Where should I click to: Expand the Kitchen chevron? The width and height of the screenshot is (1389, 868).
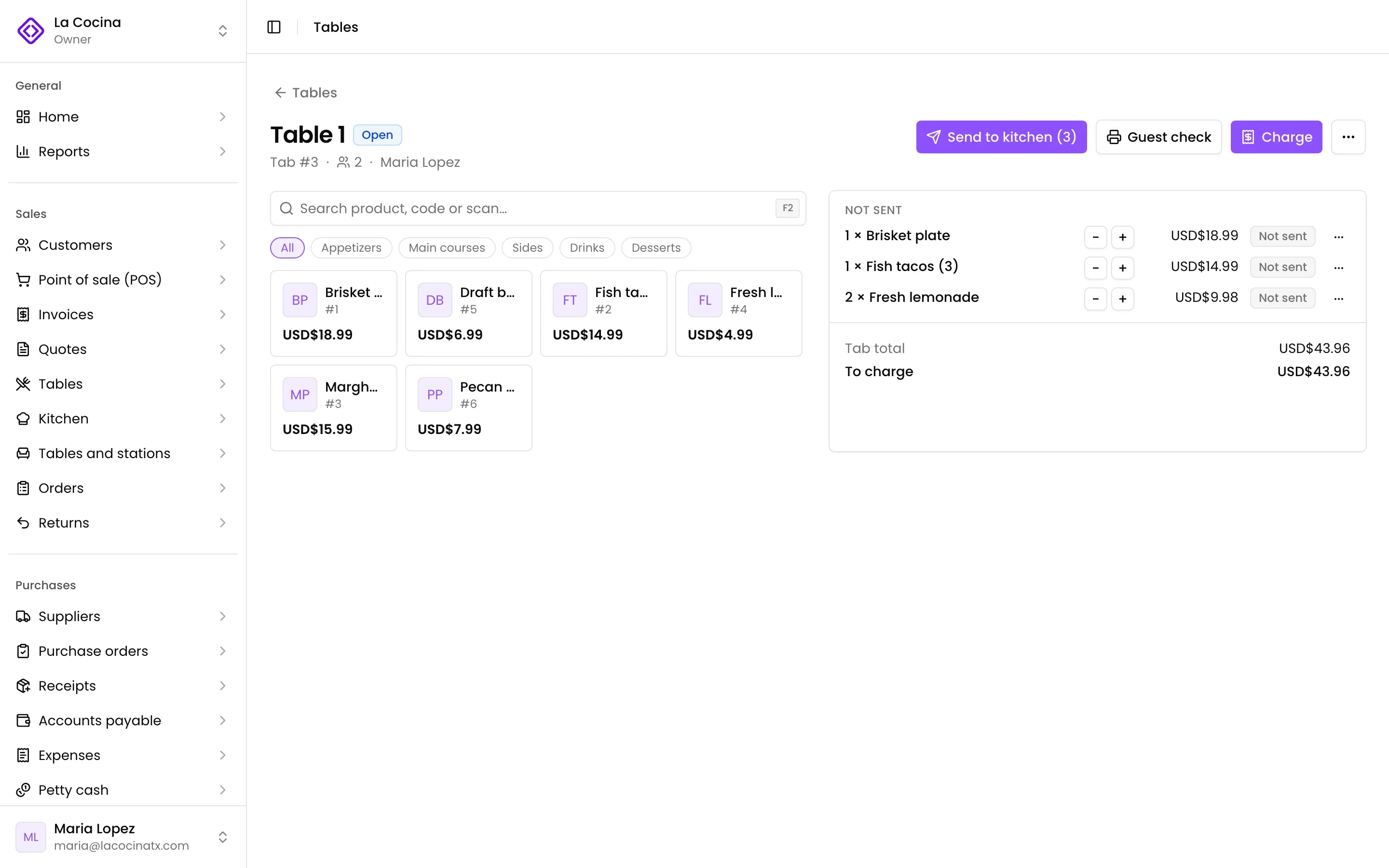(x=223, y=419)
